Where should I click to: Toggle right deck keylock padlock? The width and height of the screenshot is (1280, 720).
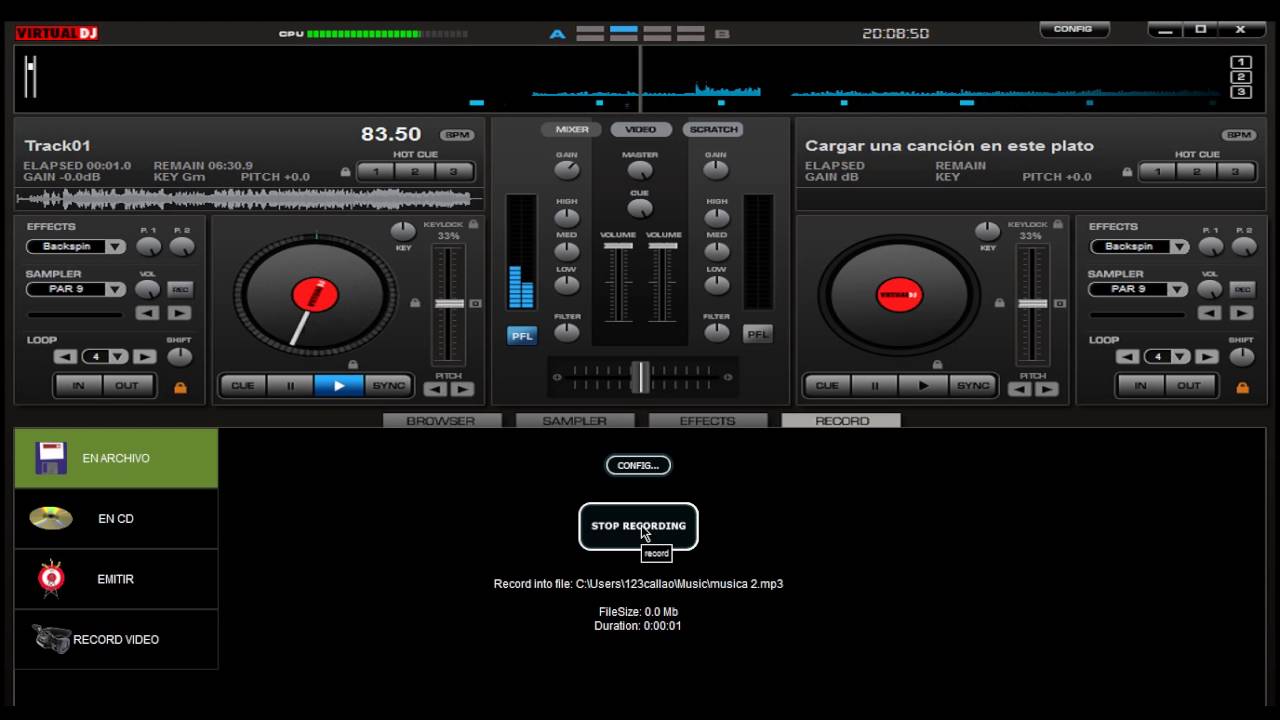pos(1057,225)
